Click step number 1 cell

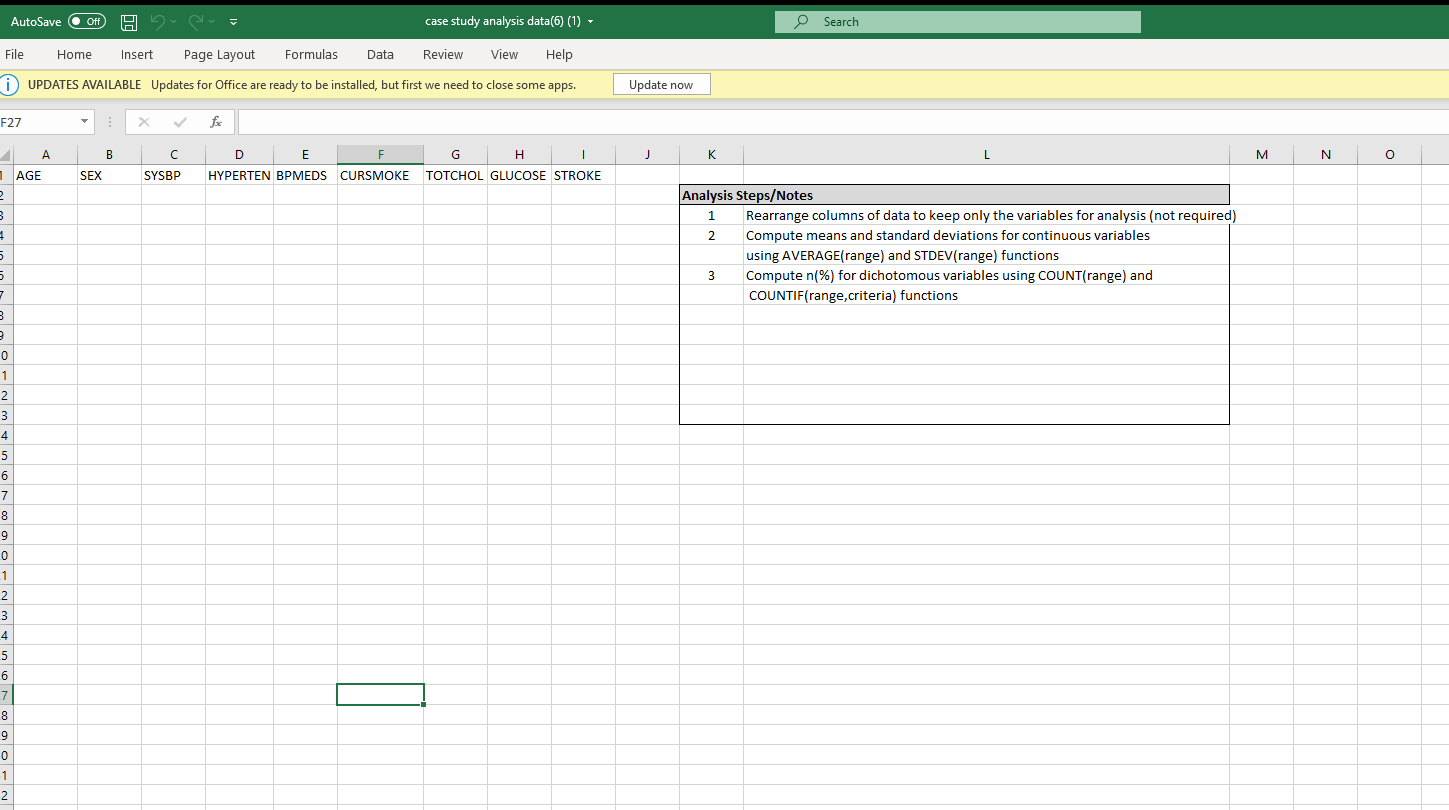(x=711, y=215)
